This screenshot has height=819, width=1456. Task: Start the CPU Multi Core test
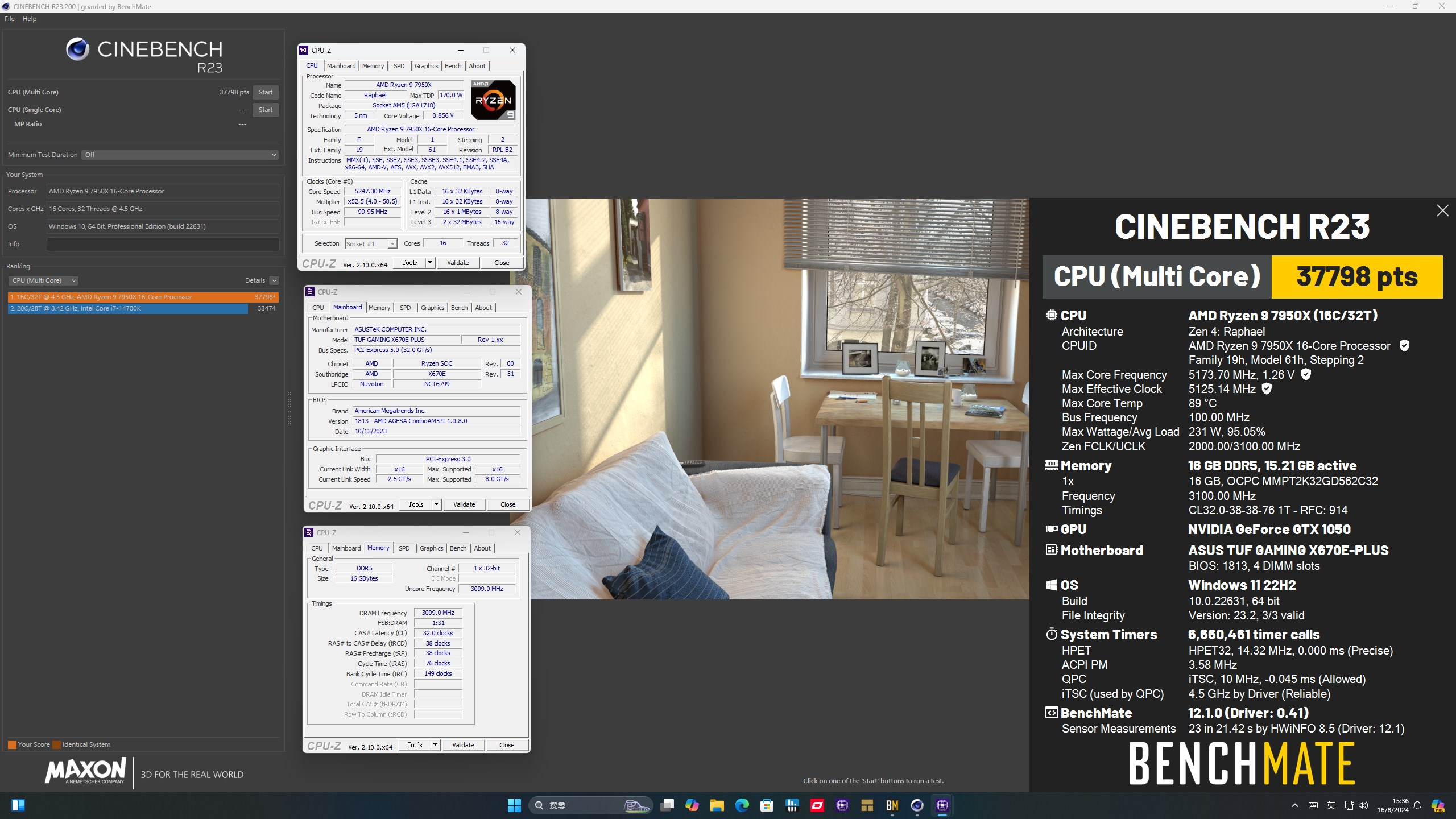[266, 92]
